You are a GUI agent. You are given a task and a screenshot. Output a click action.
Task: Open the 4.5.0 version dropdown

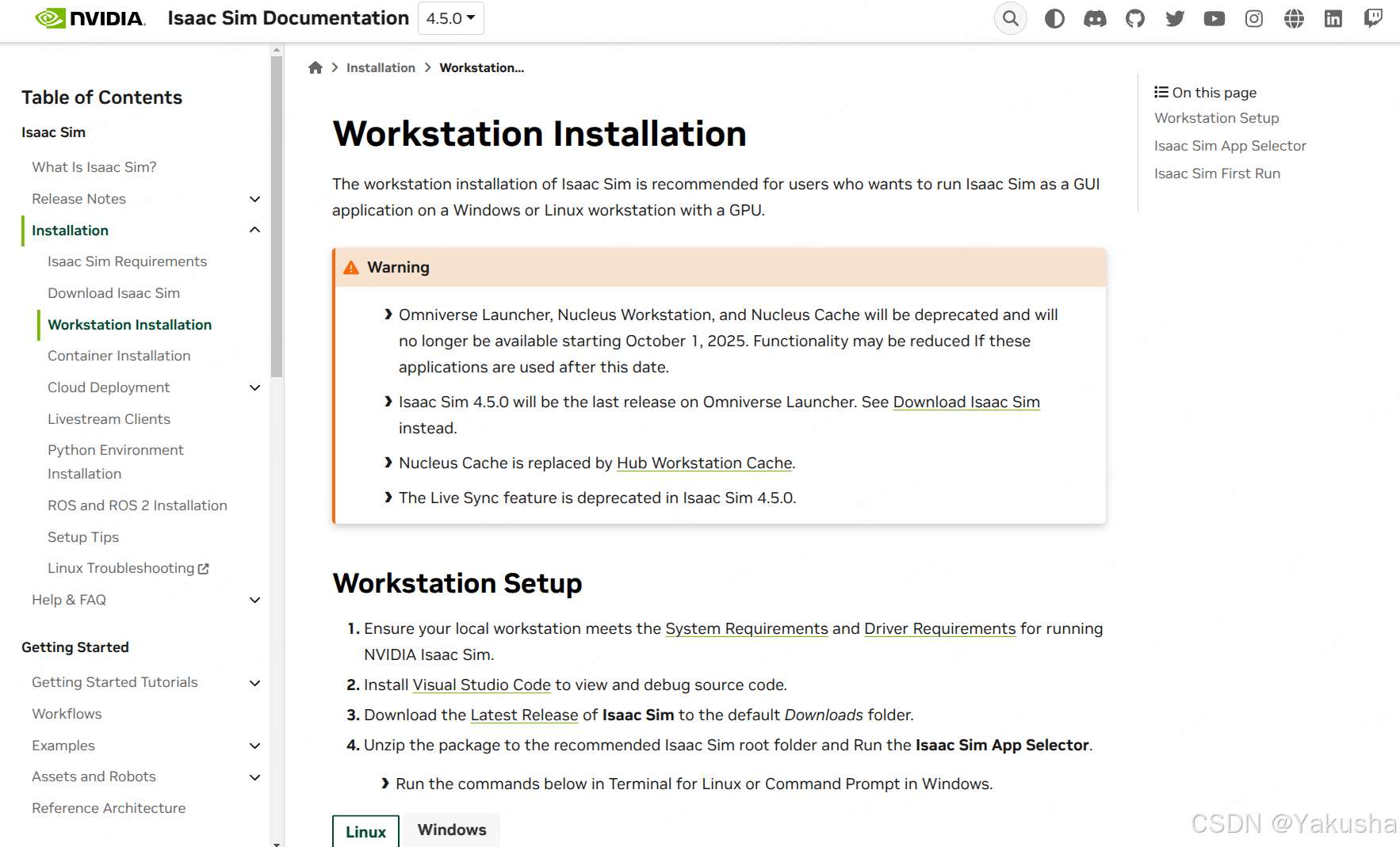[450, 18]
